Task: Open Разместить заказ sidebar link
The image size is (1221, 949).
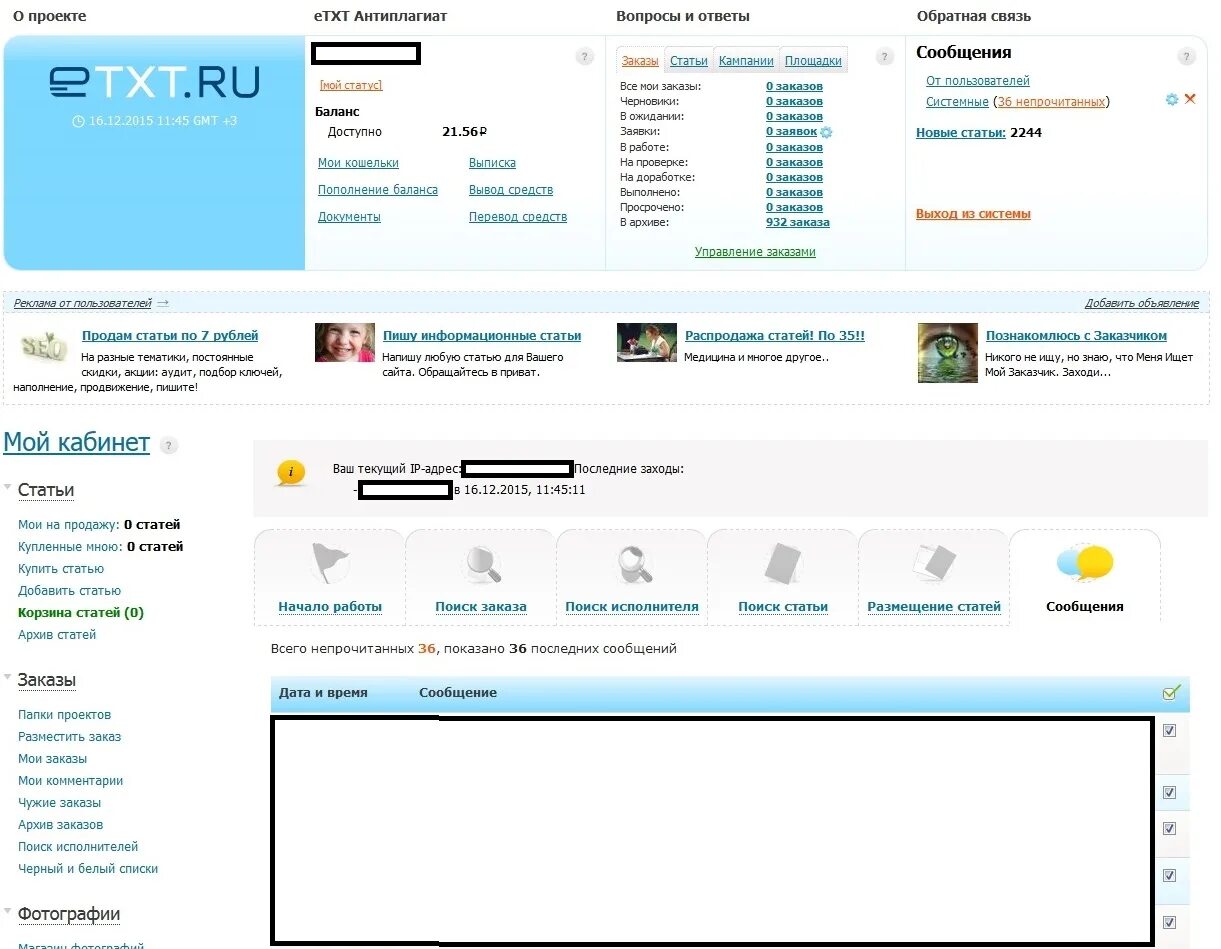Action: click(69, 737)
